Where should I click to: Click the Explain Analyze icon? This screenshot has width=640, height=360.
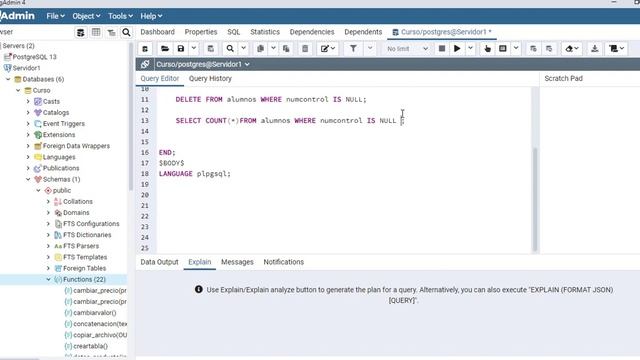(503, 49)
